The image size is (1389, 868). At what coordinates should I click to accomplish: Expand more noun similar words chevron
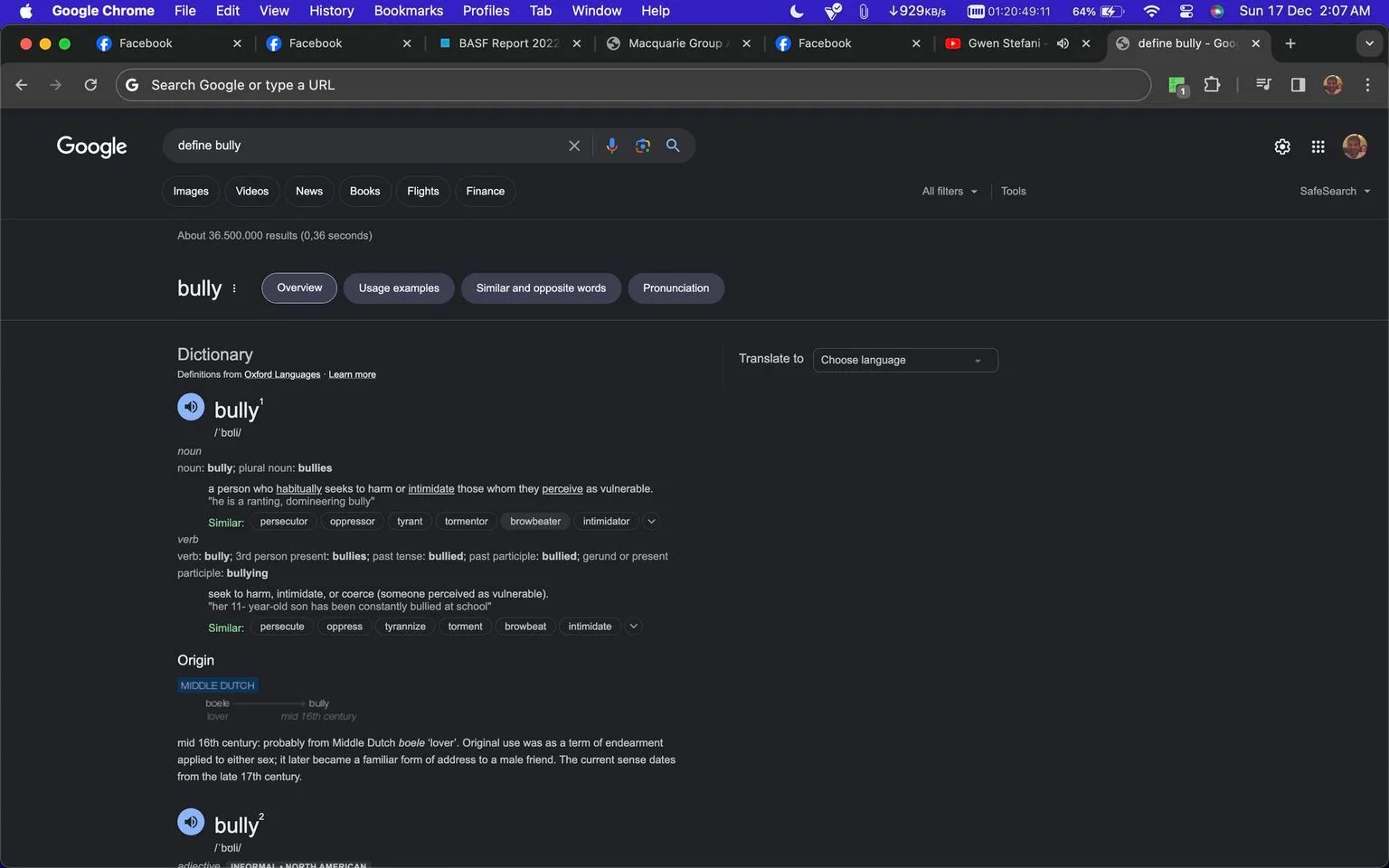click(651, 522)
